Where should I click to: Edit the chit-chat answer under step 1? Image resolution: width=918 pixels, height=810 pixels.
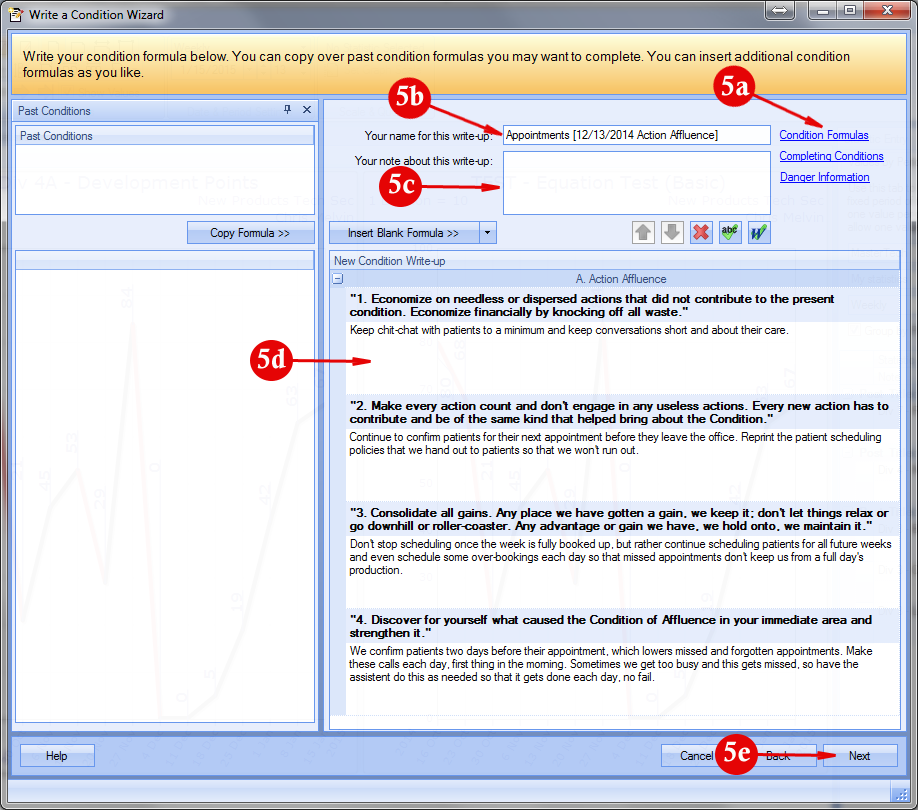[x=622, y=357]
